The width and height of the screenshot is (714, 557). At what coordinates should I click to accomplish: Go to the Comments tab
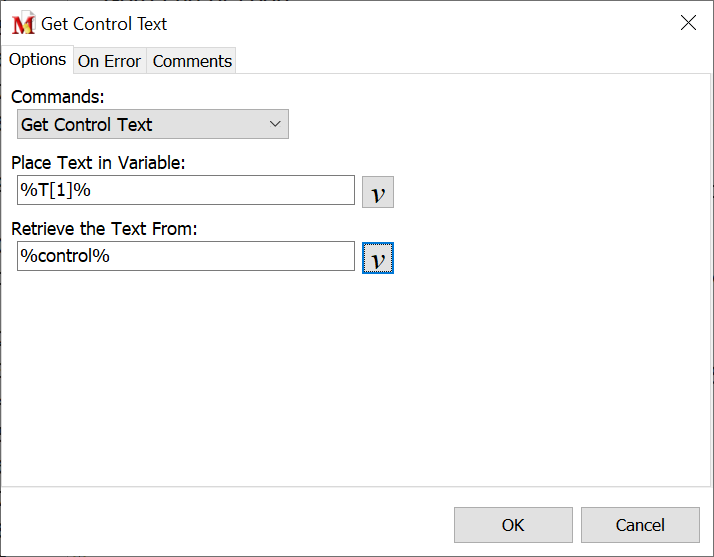point(192,61)
